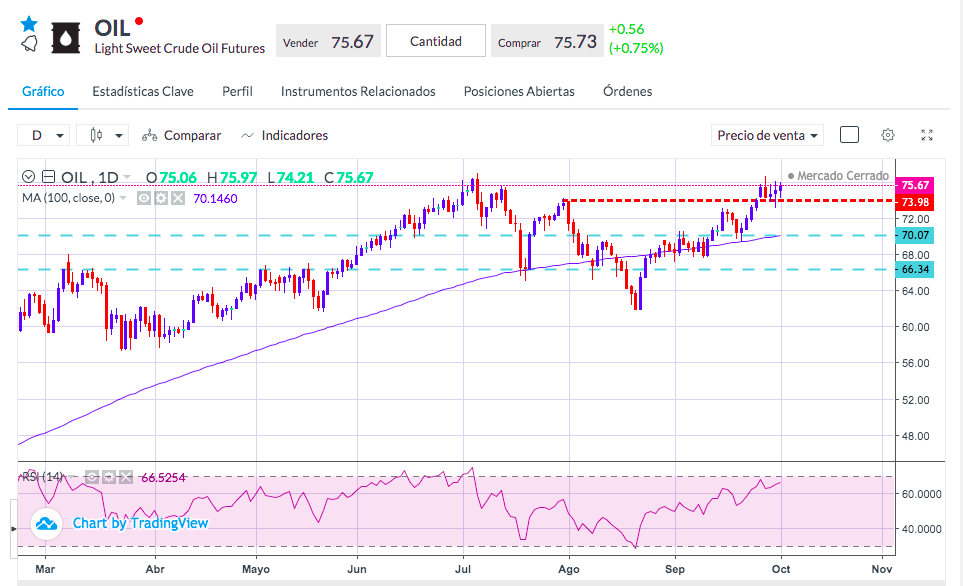963x586 pixels.
Task: Open the candlestick chart type dropdown
Action: point(103,135)
